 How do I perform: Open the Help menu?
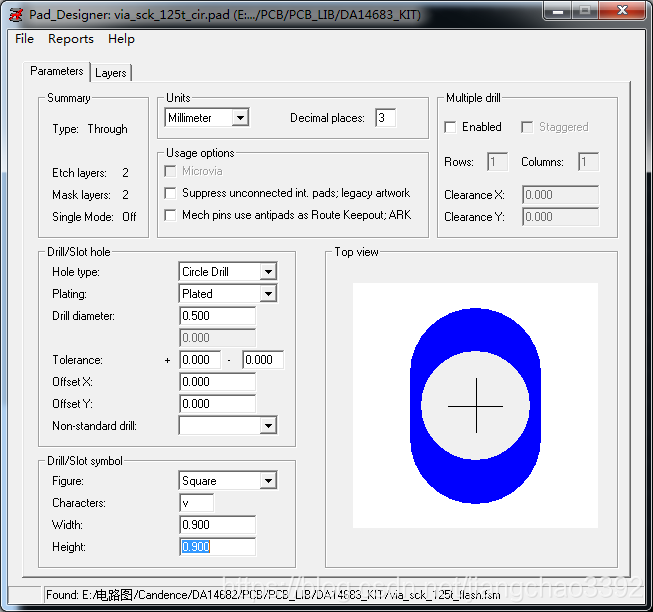coord(121,39)
